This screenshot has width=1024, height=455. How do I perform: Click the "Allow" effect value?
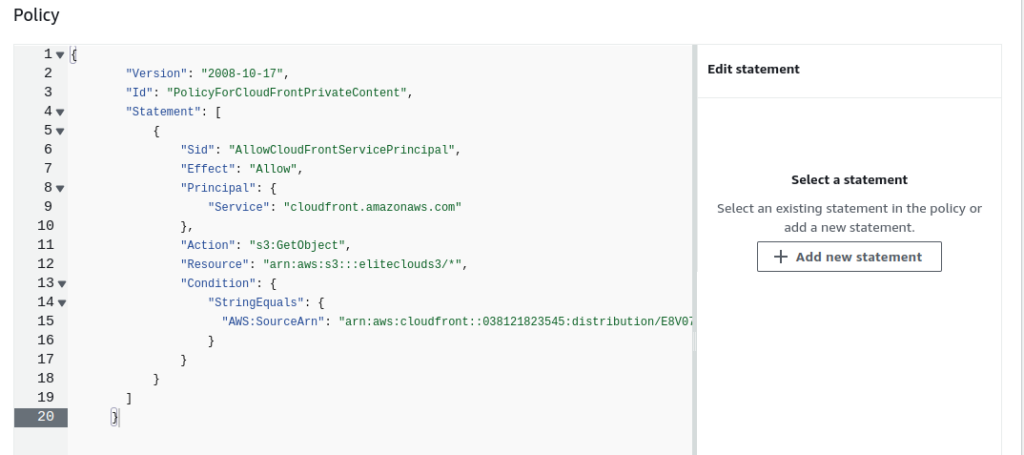tap(273, 168)
